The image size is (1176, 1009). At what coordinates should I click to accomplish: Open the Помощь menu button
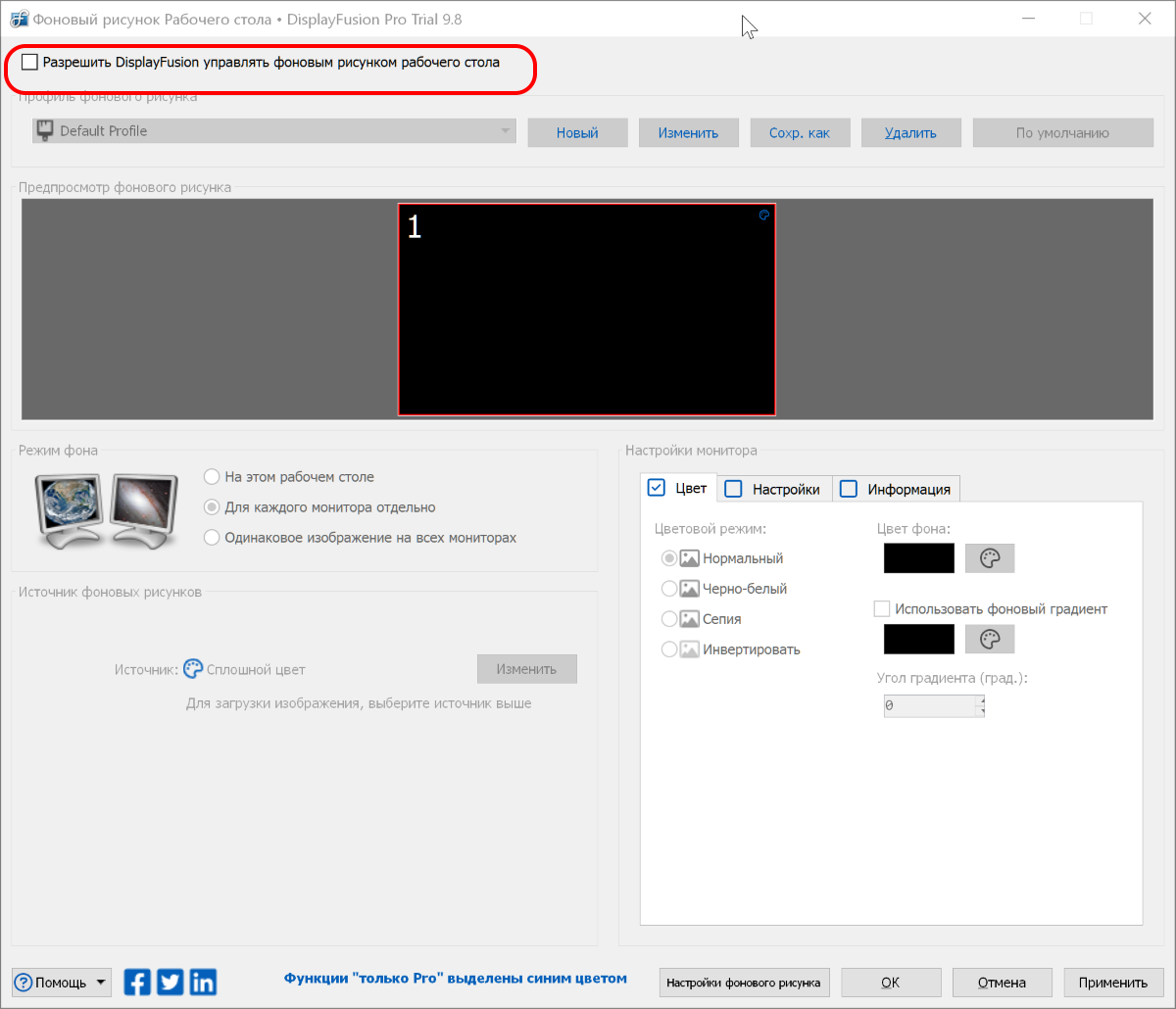point(62,983)
